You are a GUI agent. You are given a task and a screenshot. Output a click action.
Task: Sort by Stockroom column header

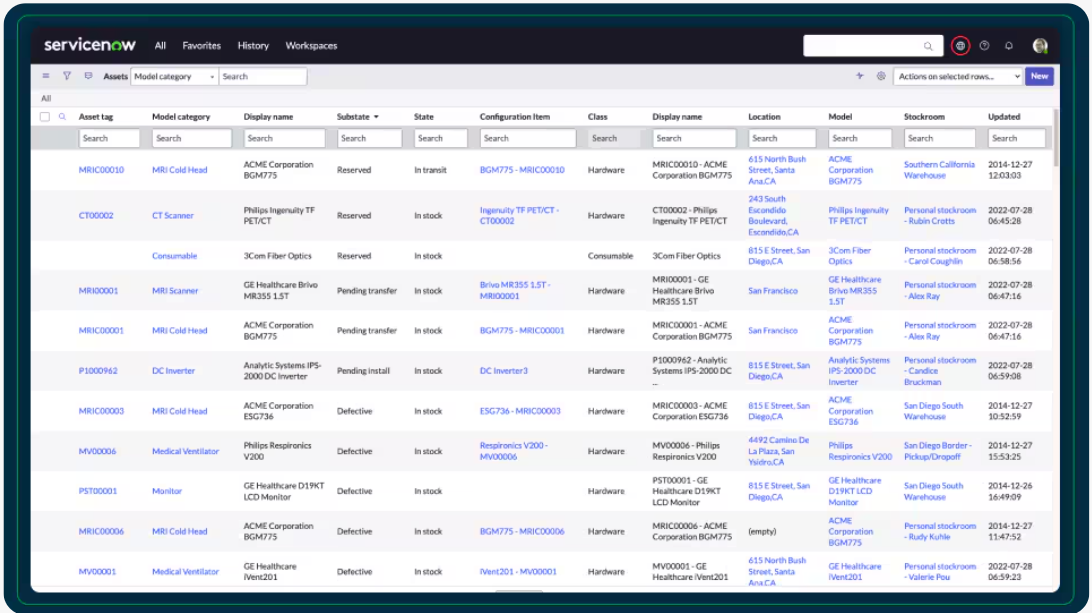click(x=924, y=117)
